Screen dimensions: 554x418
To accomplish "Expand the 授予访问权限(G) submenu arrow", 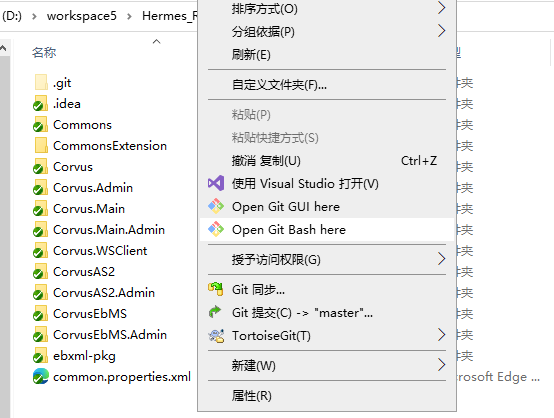I will tap(442, 259).
